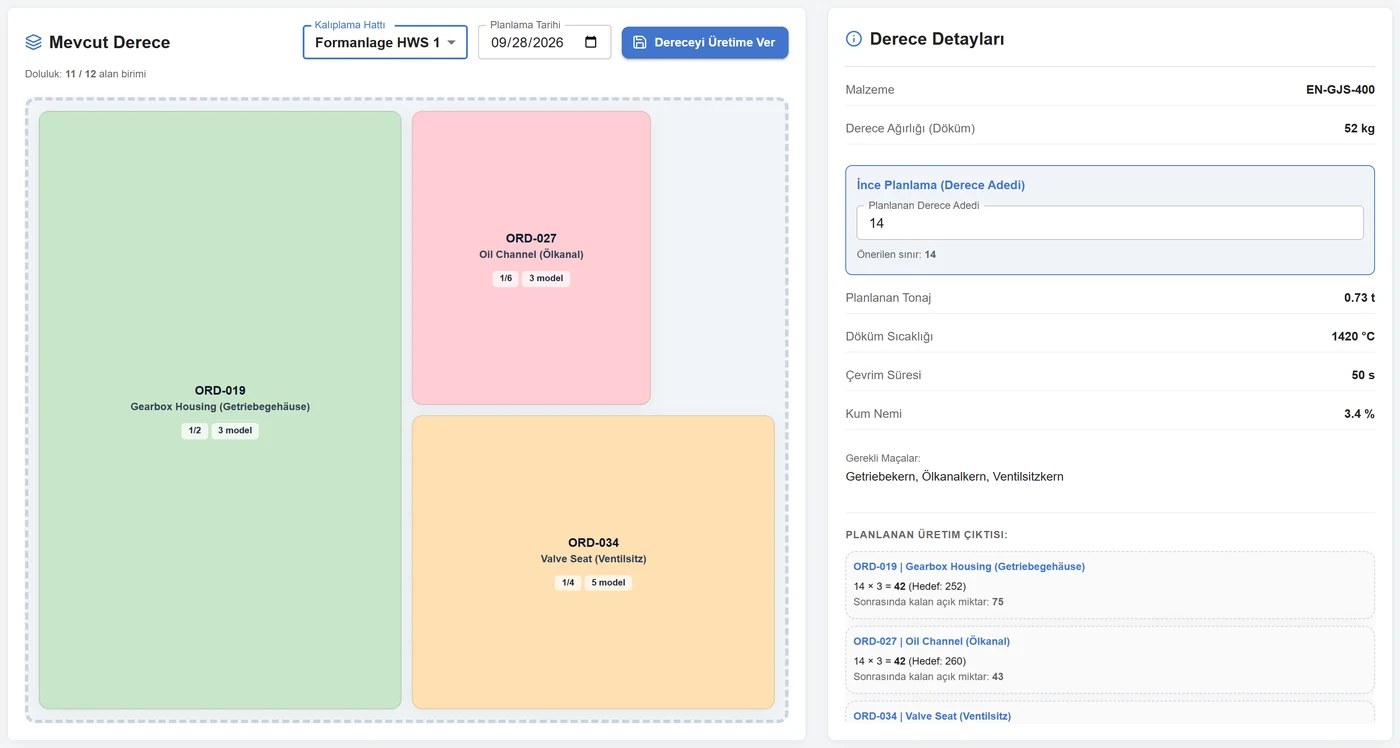Image resolution: width=1400 pixels, height=748 pixels.
Task: Select the orange ORD-034 Valve Seat block
Action: point(593,562)
